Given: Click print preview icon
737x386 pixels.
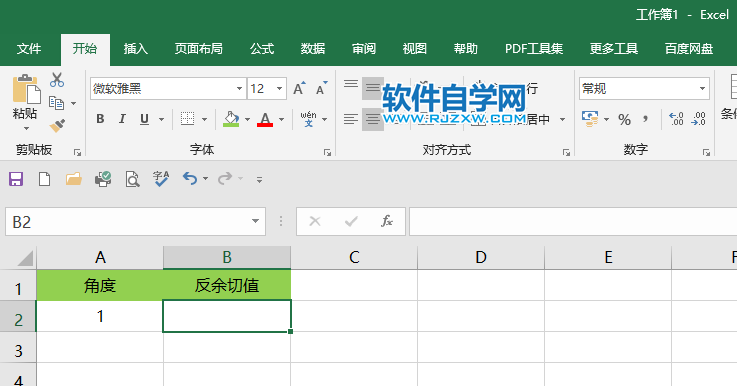Looking at the screenshot, I should (x=133, y=179).
